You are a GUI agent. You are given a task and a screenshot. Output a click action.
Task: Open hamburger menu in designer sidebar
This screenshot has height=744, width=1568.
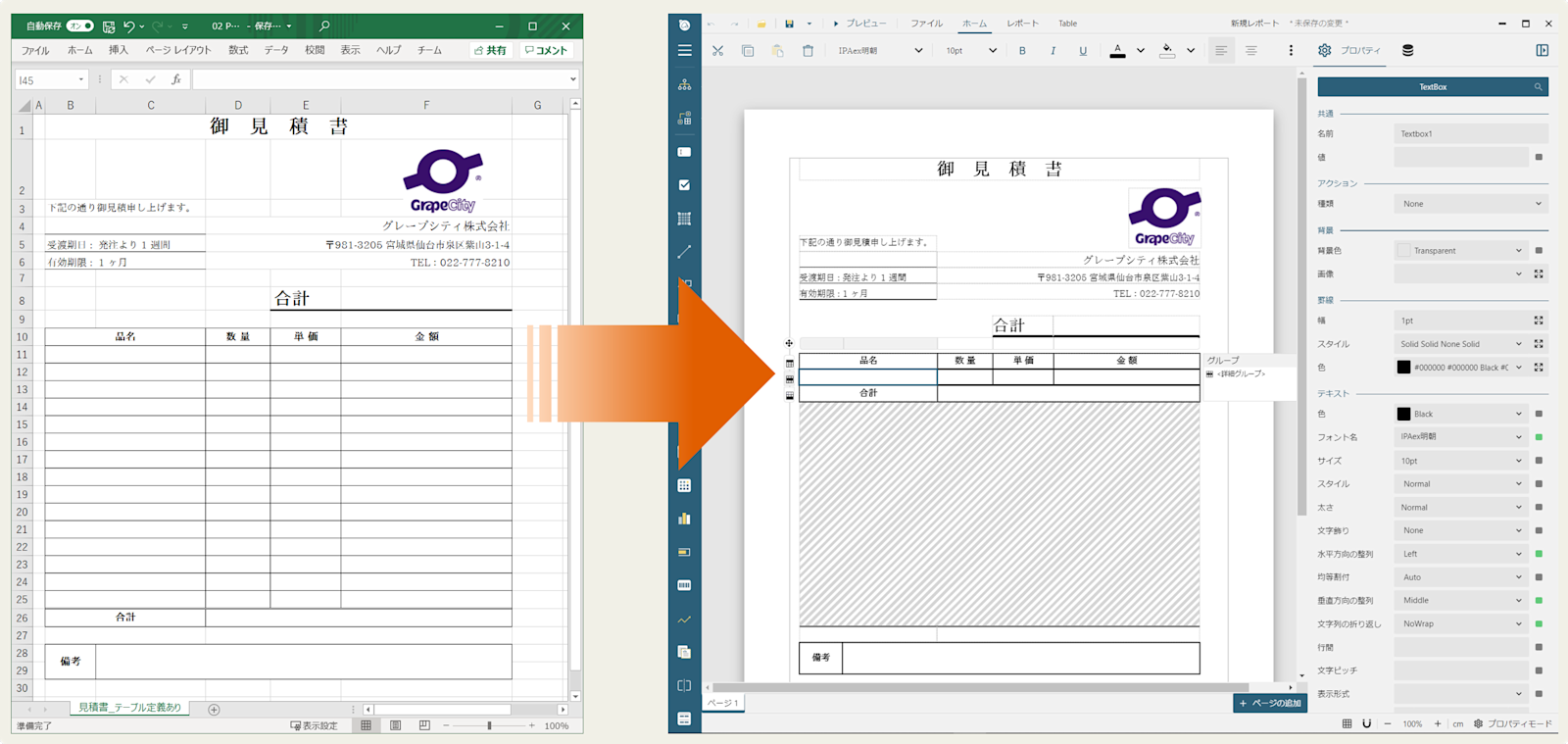[x=684, y=50]
